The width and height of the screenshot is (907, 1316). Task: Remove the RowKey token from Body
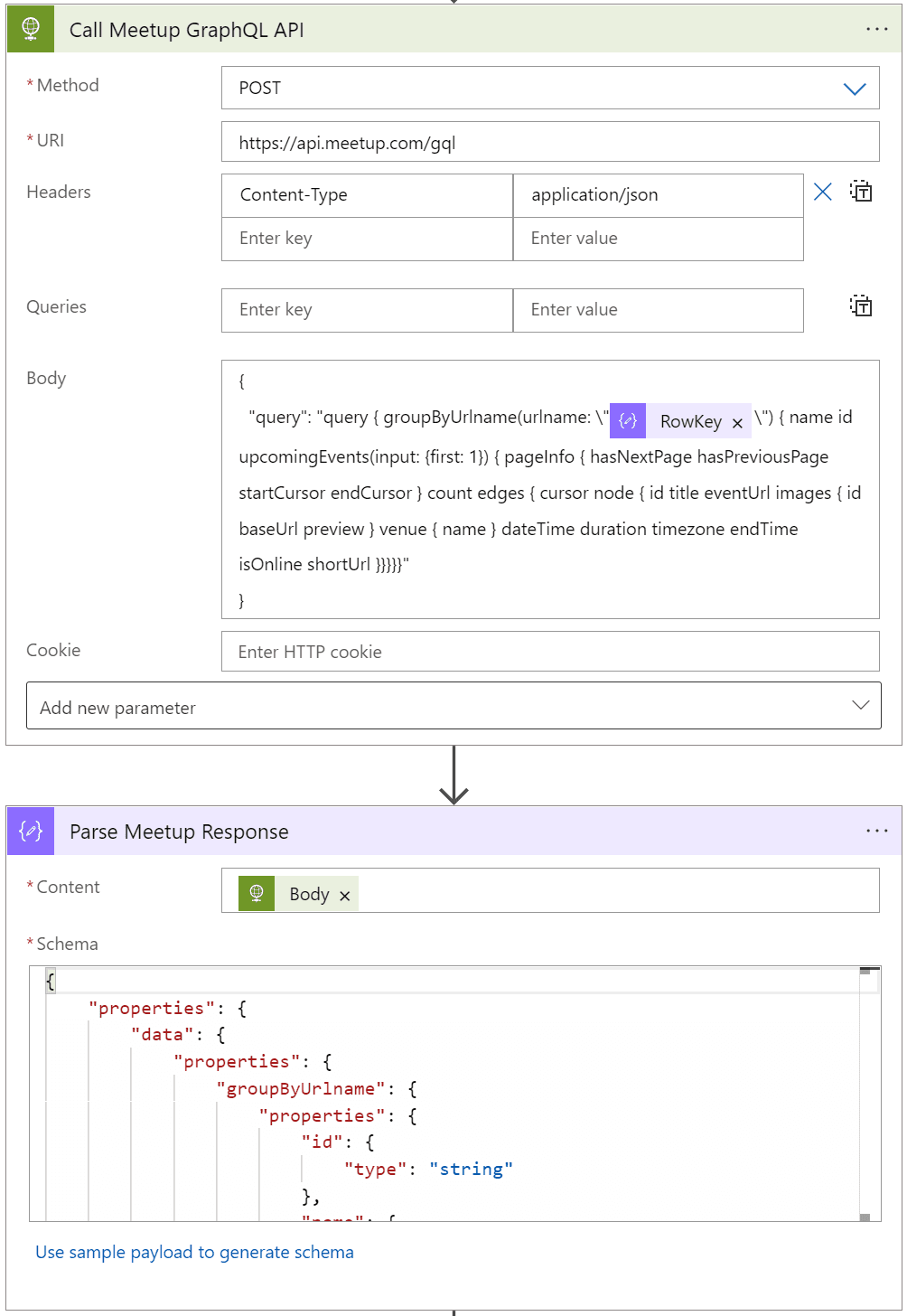(737, 423)
